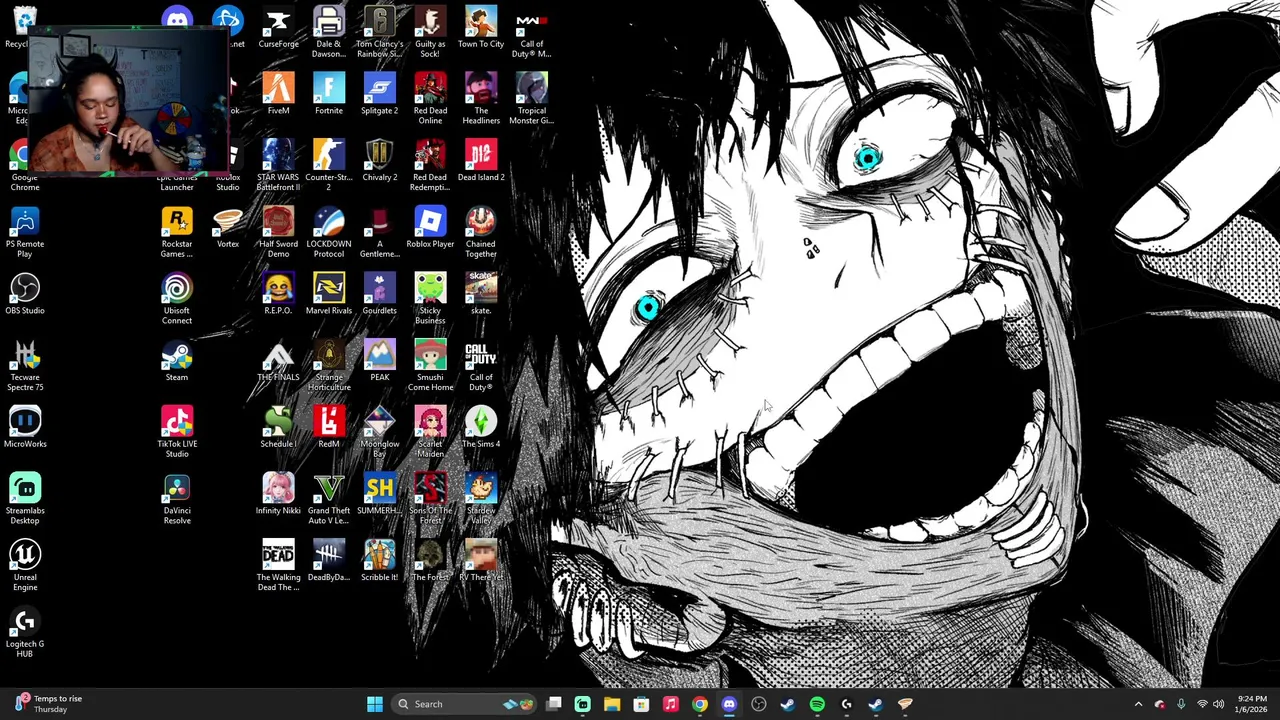Open STAR WARS Battlefront II shortcut

pyautogui.click(x=278, y=166)
